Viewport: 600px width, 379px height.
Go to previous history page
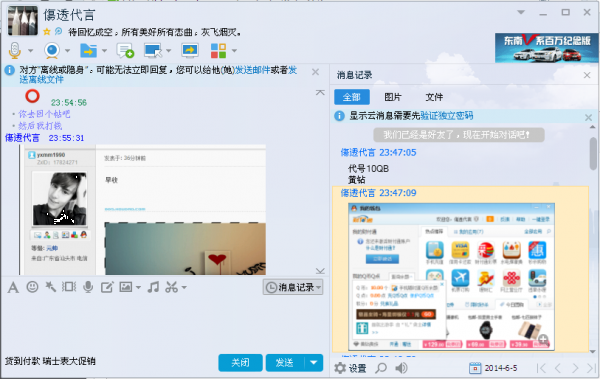(558, 368)
